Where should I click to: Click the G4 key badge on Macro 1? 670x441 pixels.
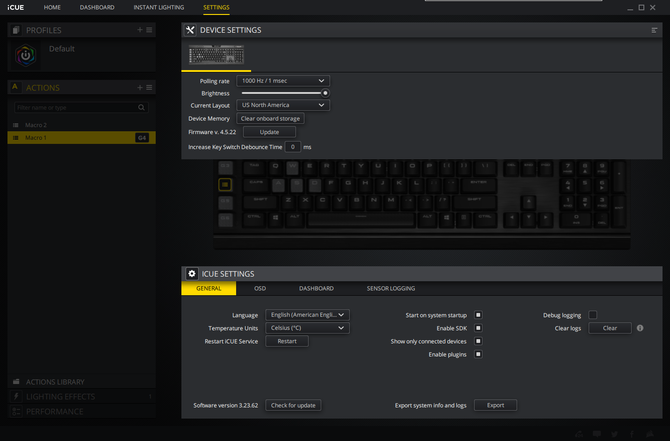point(142,138)
